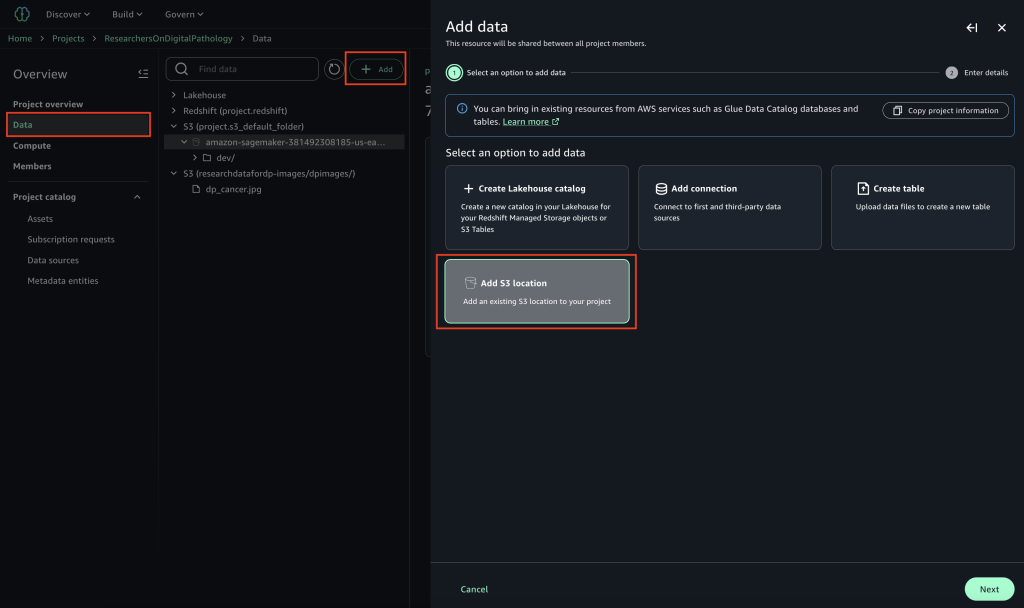Click the S3 bucket icon in tree
This screenshot has width=1024, height=608.
pyautogui.click(x=196, y=142)
